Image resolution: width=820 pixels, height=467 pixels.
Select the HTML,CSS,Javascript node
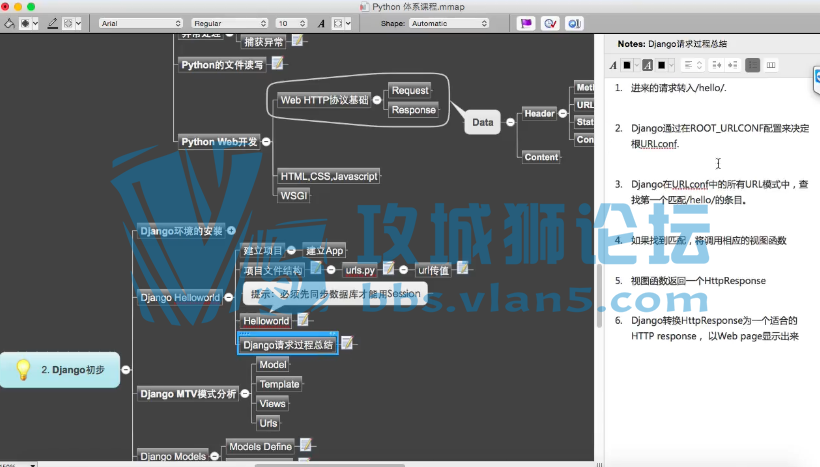[328, 176]
